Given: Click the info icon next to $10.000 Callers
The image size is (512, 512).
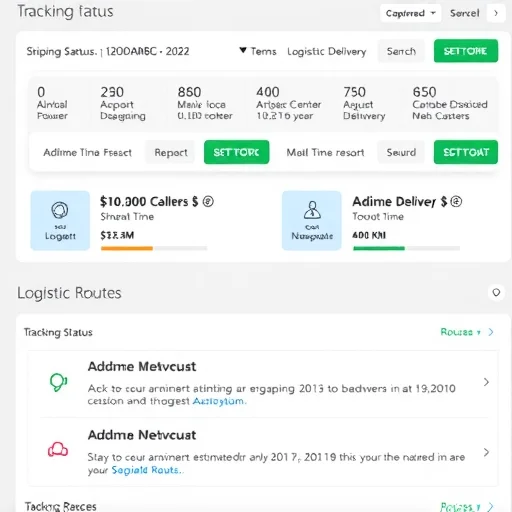Looking at the screenshot, I should [x=208, y=201].
